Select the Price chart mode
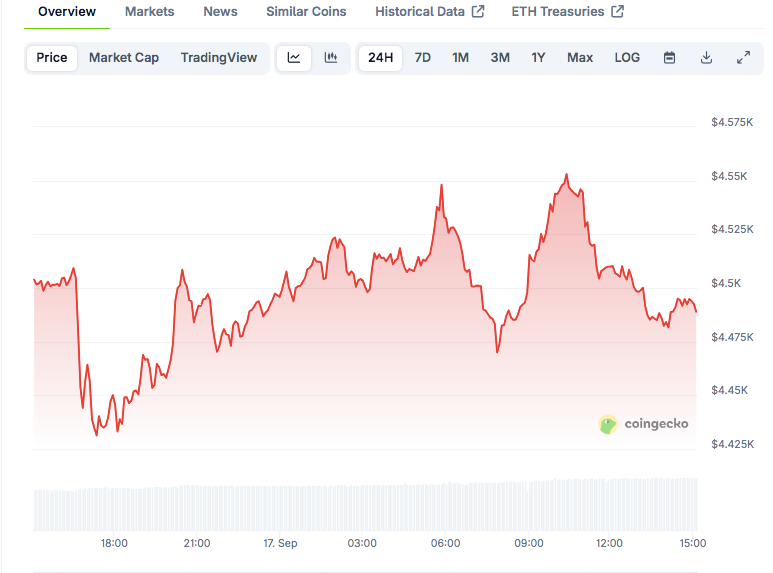Screen dimensions: 773x573 52,58
